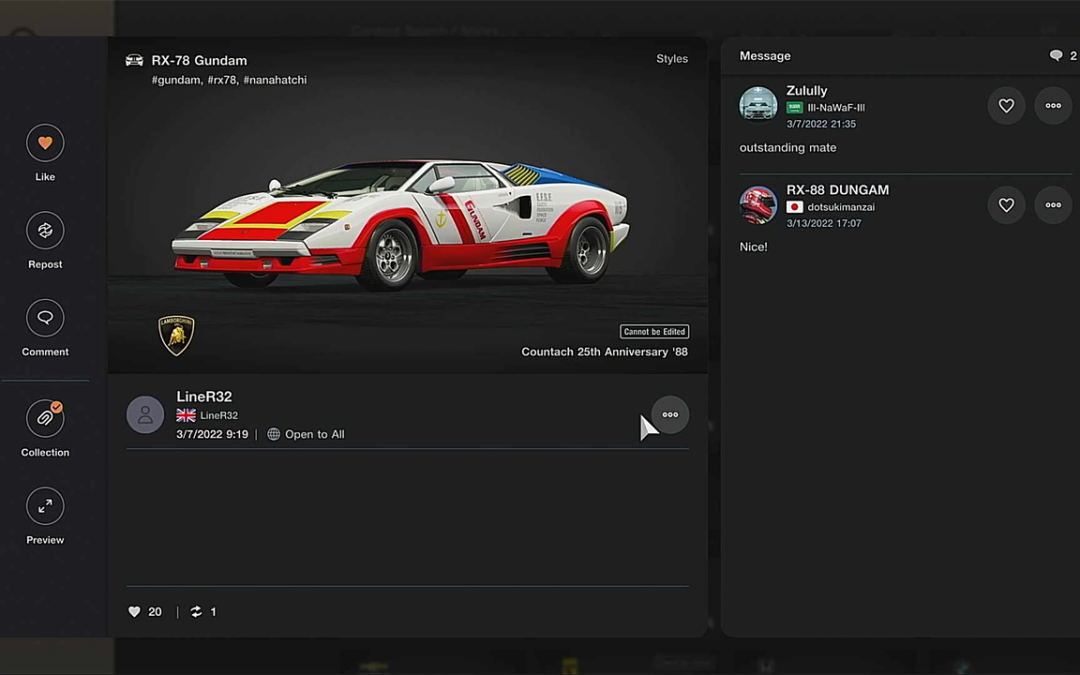
Task: Select the Styles label
Action: (671, 59)
